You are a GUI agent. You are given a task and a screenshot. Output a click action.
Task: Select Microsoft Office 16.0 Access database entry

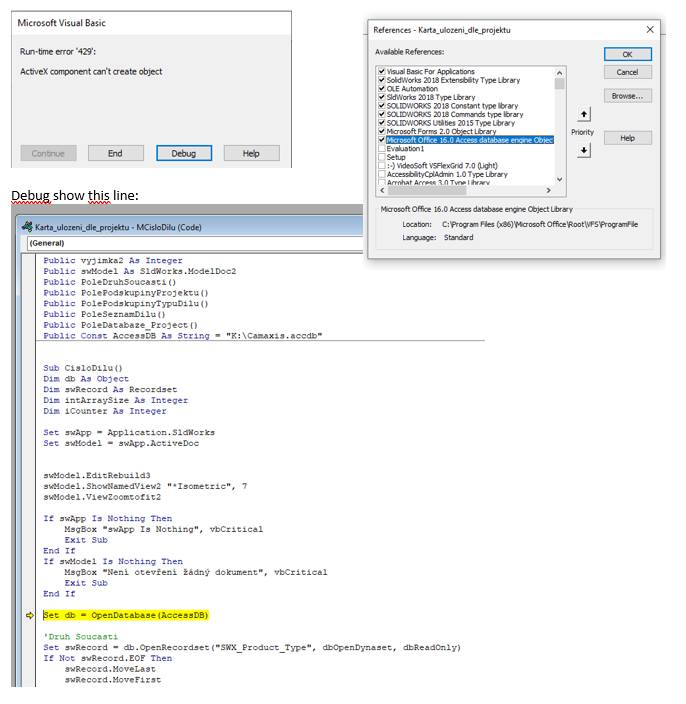(469, 140)
